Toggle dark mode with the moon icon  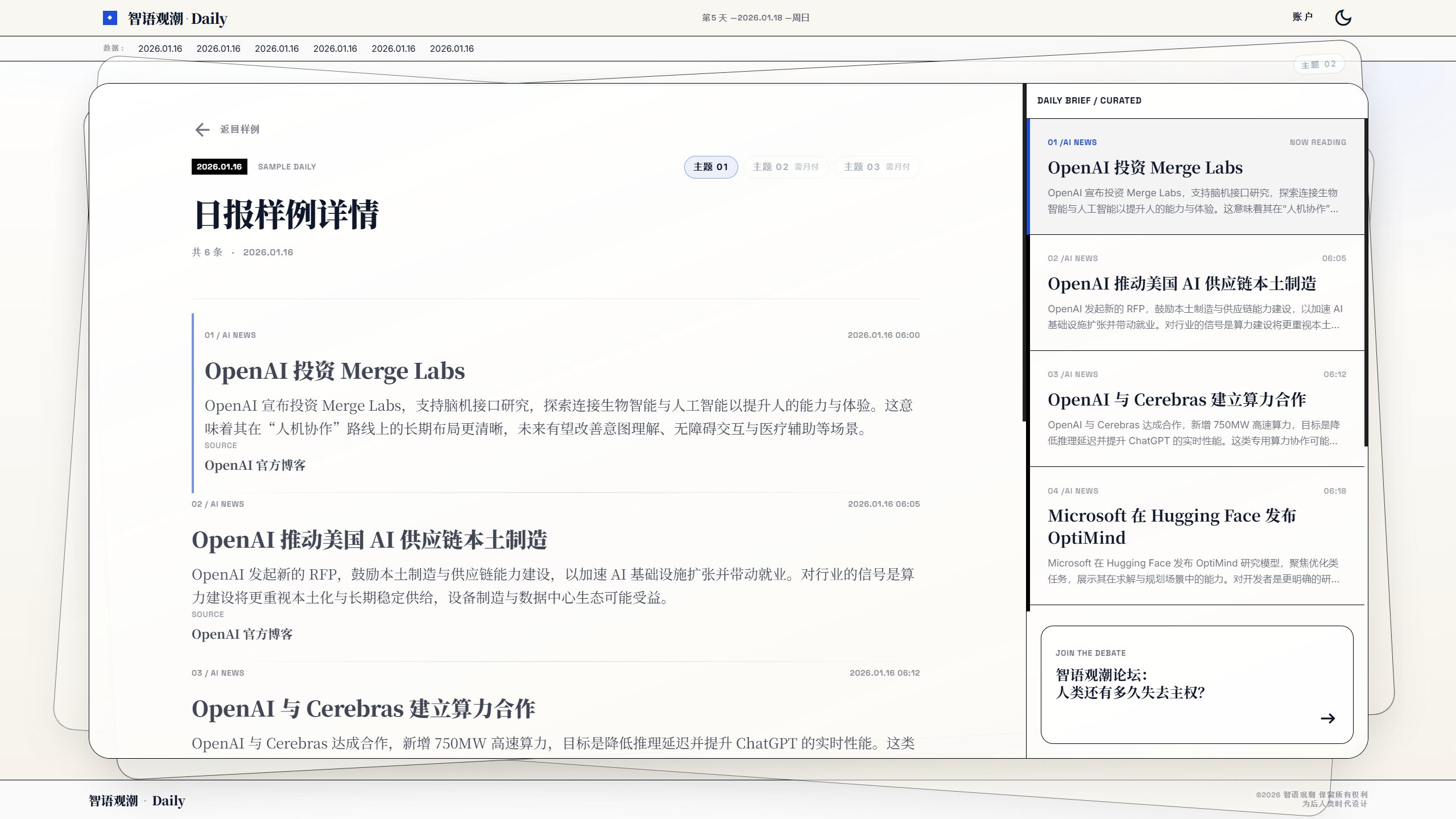[1343, 18]
